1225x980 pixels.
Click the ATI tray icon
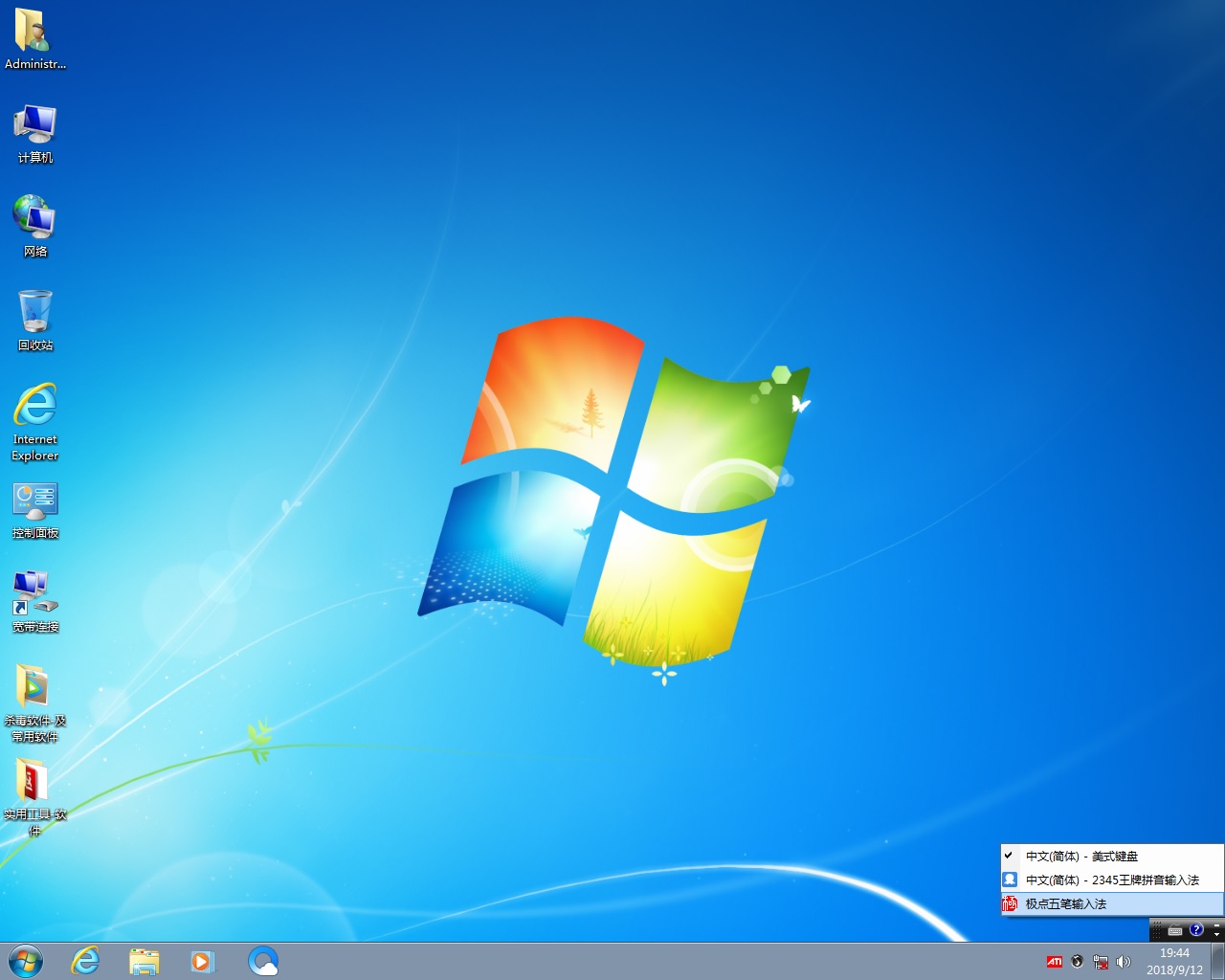tap(1054, 962)
